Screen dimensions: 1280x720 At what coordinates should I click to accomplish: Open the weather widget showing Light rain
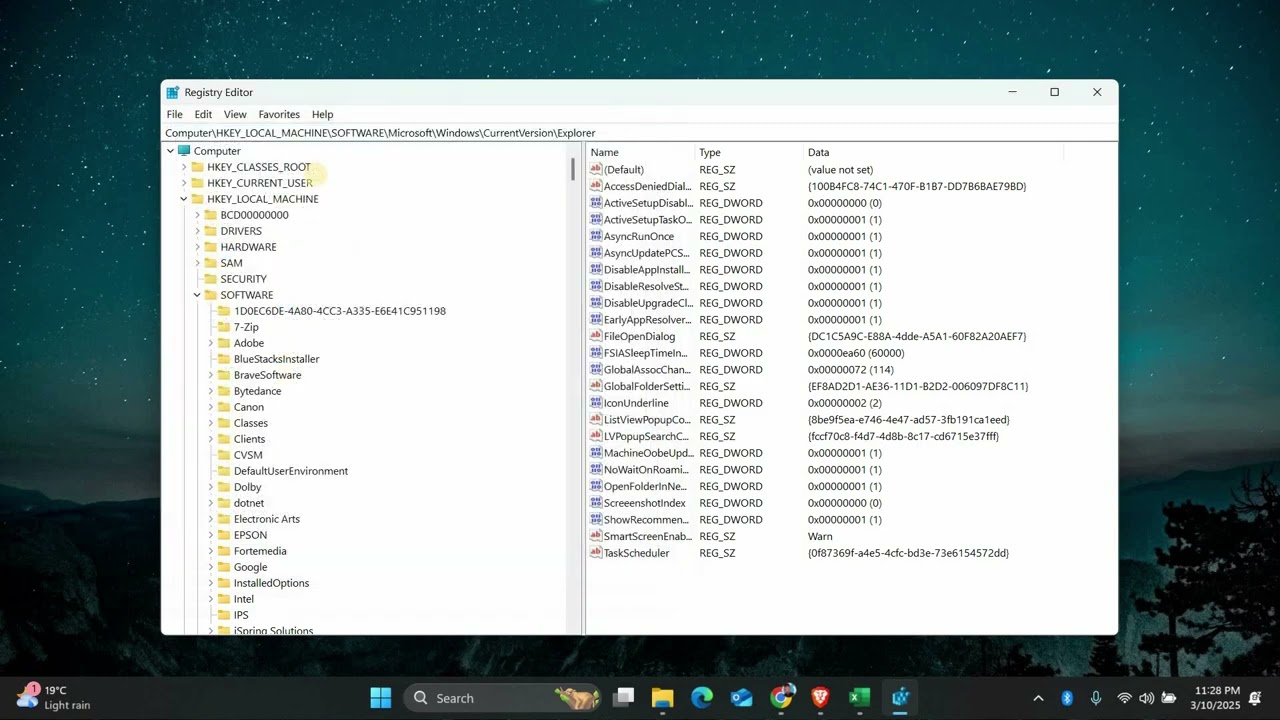[x=55, y=697]
